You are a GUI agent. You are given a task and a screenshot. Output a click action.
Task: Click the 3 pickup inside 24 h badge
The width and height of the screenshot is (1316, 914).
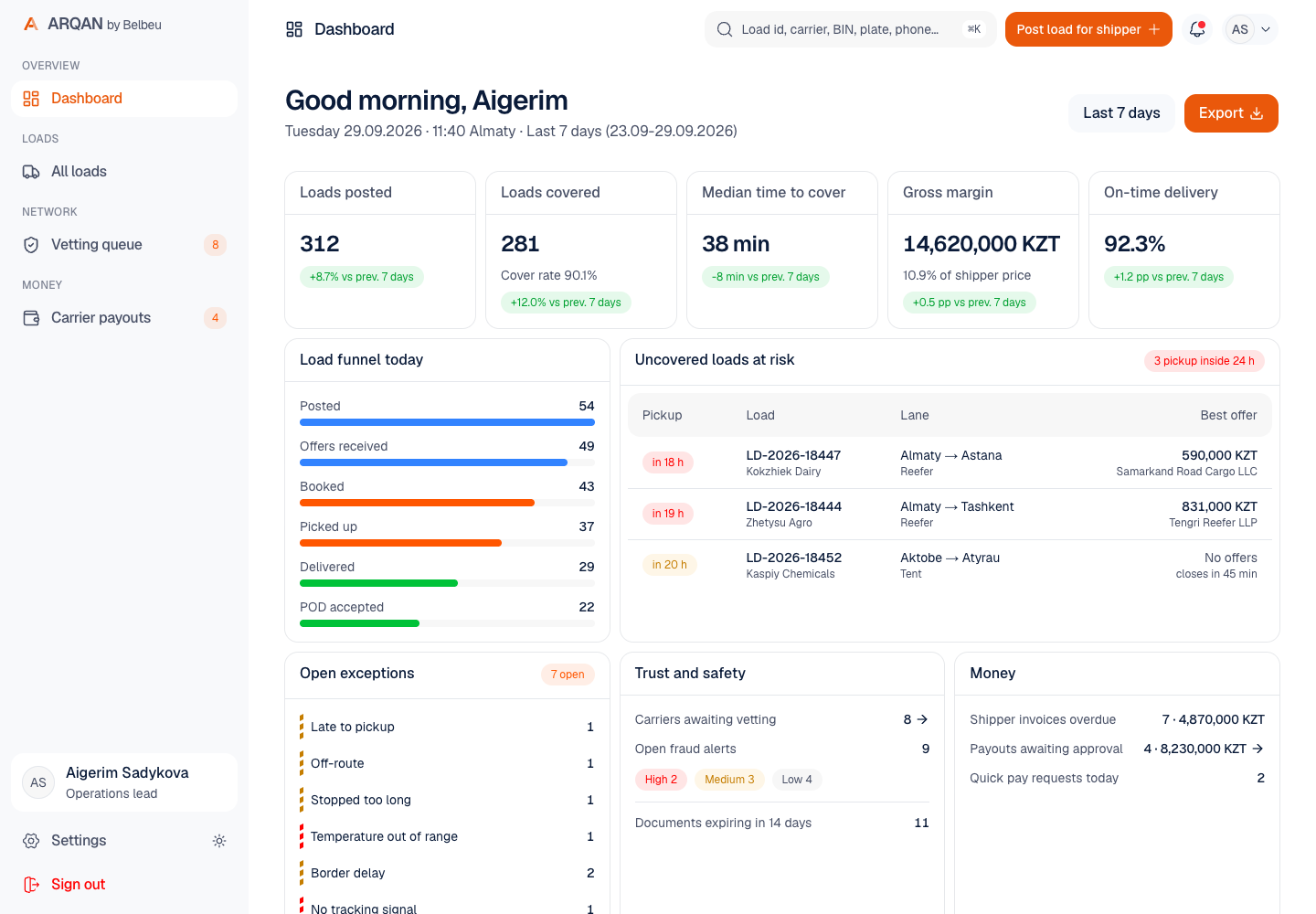point(1205,361)
